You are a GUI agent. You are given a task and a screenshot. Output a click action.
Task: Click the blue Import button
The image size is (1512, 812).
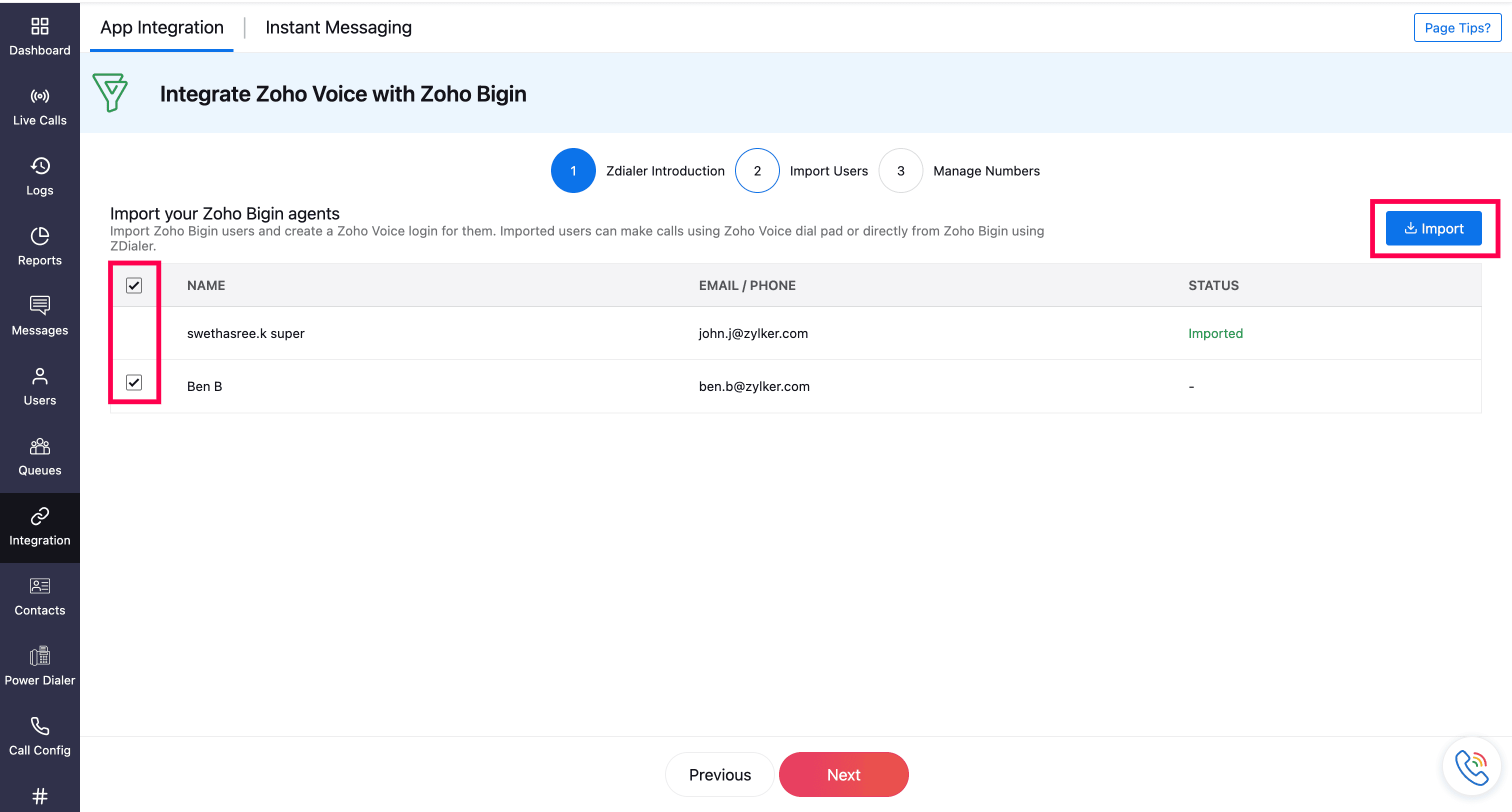(x=1433, y=228)
